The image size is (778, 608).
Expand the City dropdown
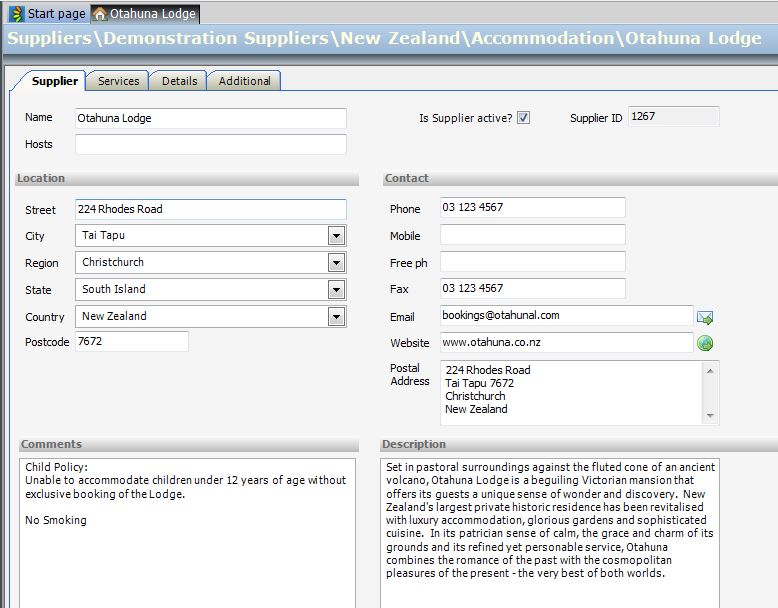pyautogui.click(x=337, y=236)
